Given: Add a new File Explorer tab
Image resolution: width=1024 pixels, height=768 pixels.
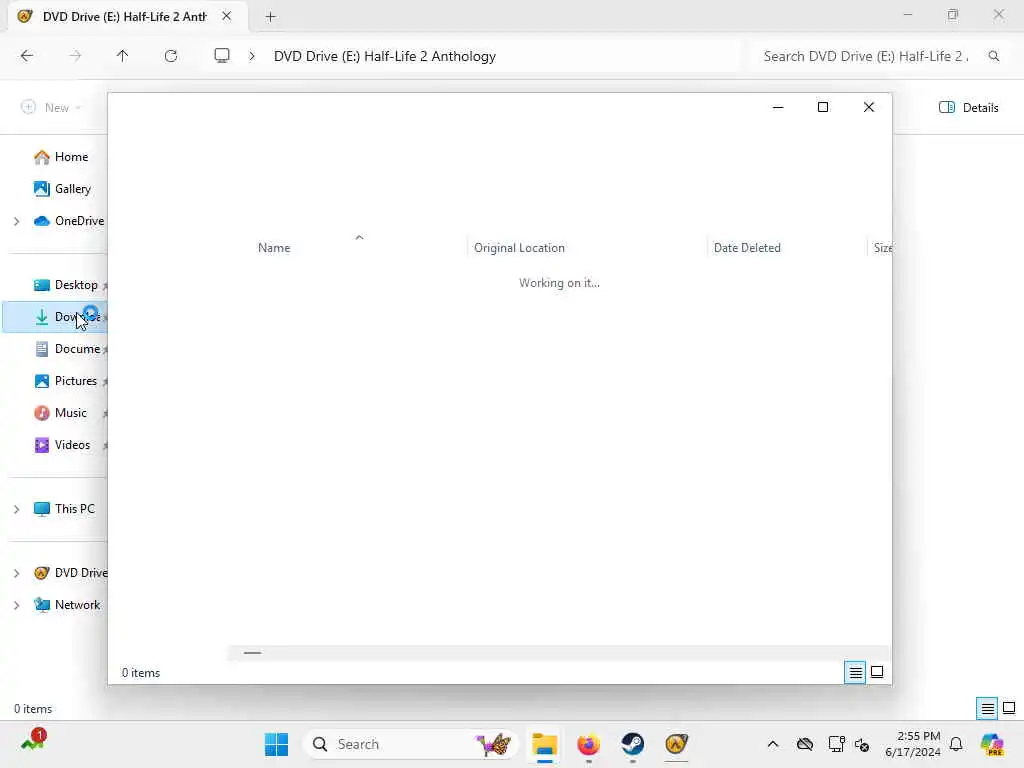Looking at the screenshot, I should point(270,17).
